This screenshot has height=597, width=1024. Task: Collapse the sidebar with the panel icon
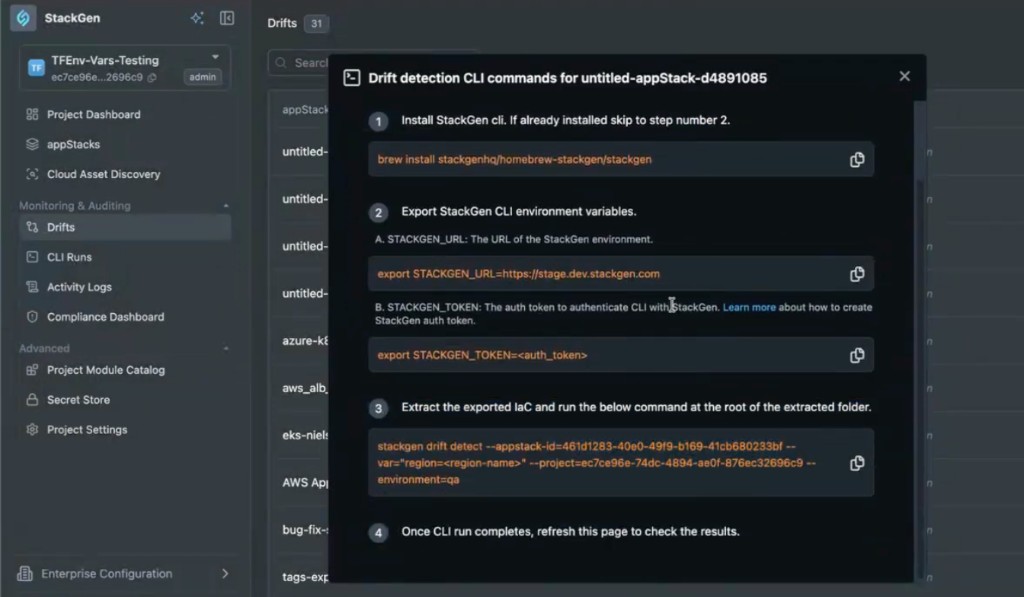227,18
